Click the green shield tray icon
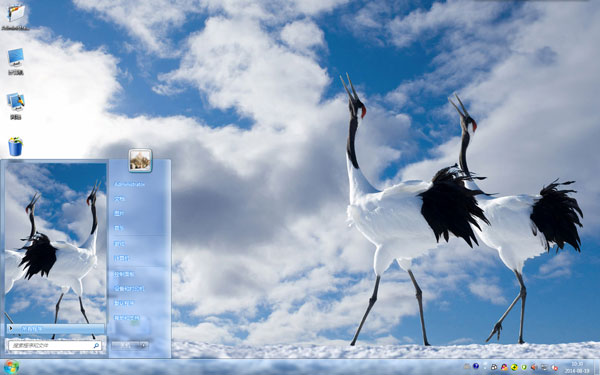 pos(524,367)
